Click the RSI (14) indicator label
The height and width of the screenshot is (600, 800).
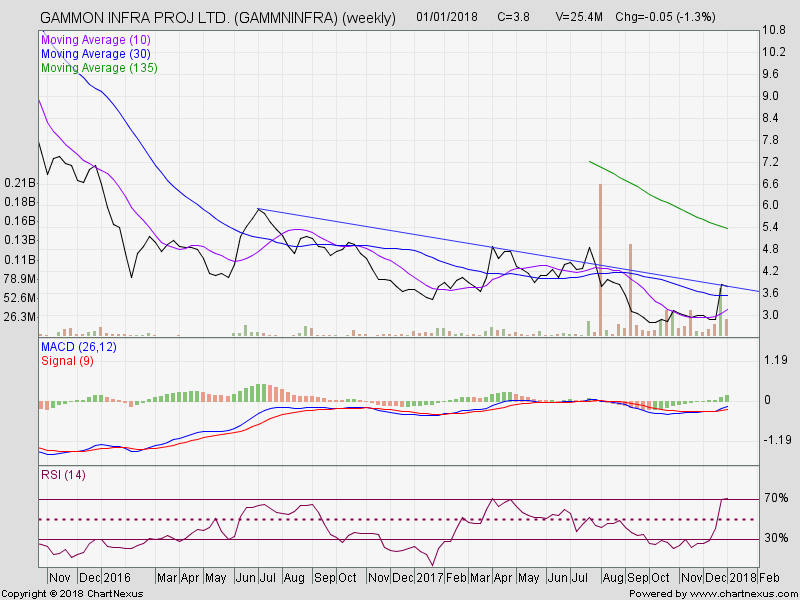[x=63, y=475]
